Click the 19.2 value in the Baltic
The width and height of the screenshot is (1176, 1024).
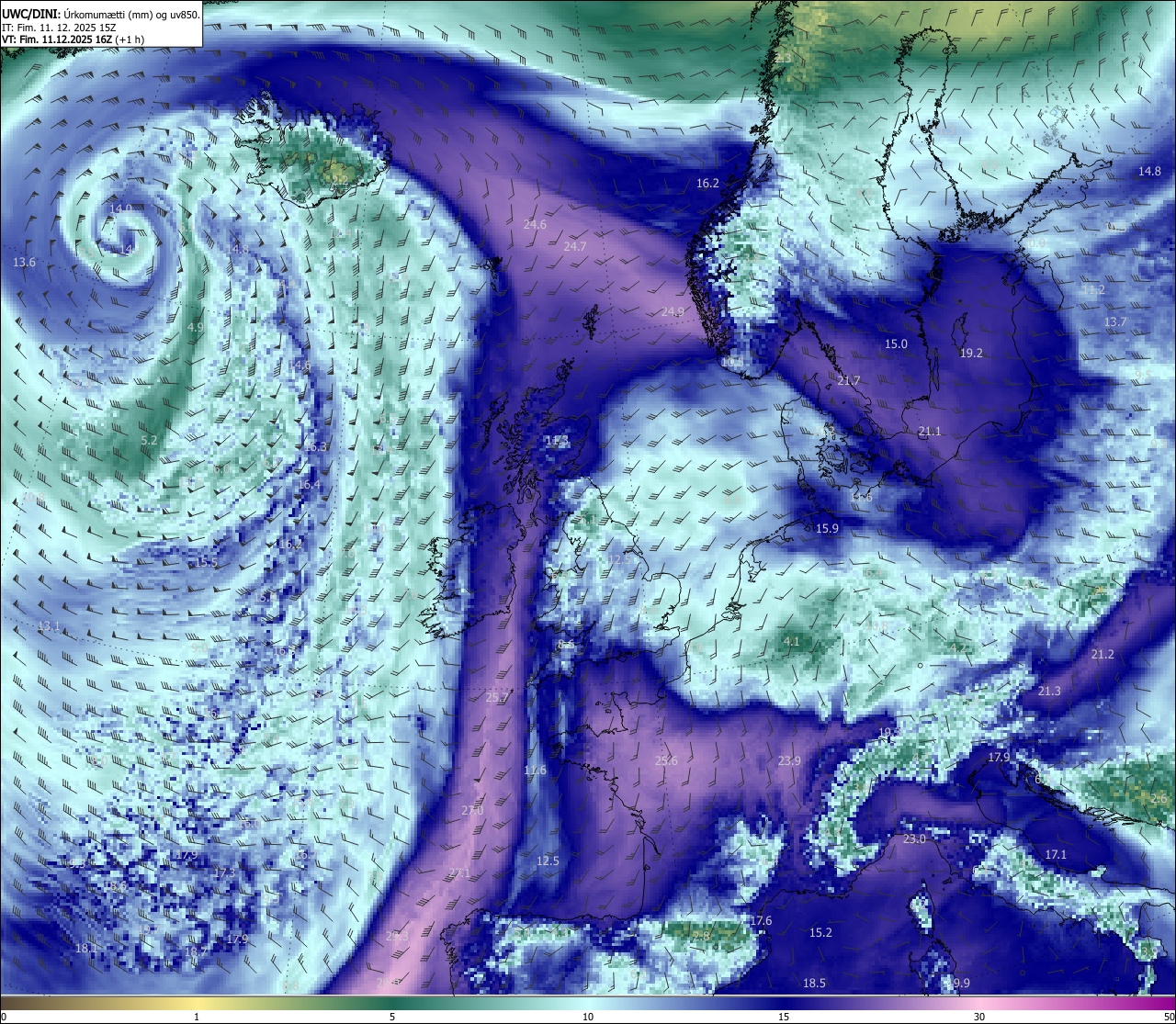point(971,353)
